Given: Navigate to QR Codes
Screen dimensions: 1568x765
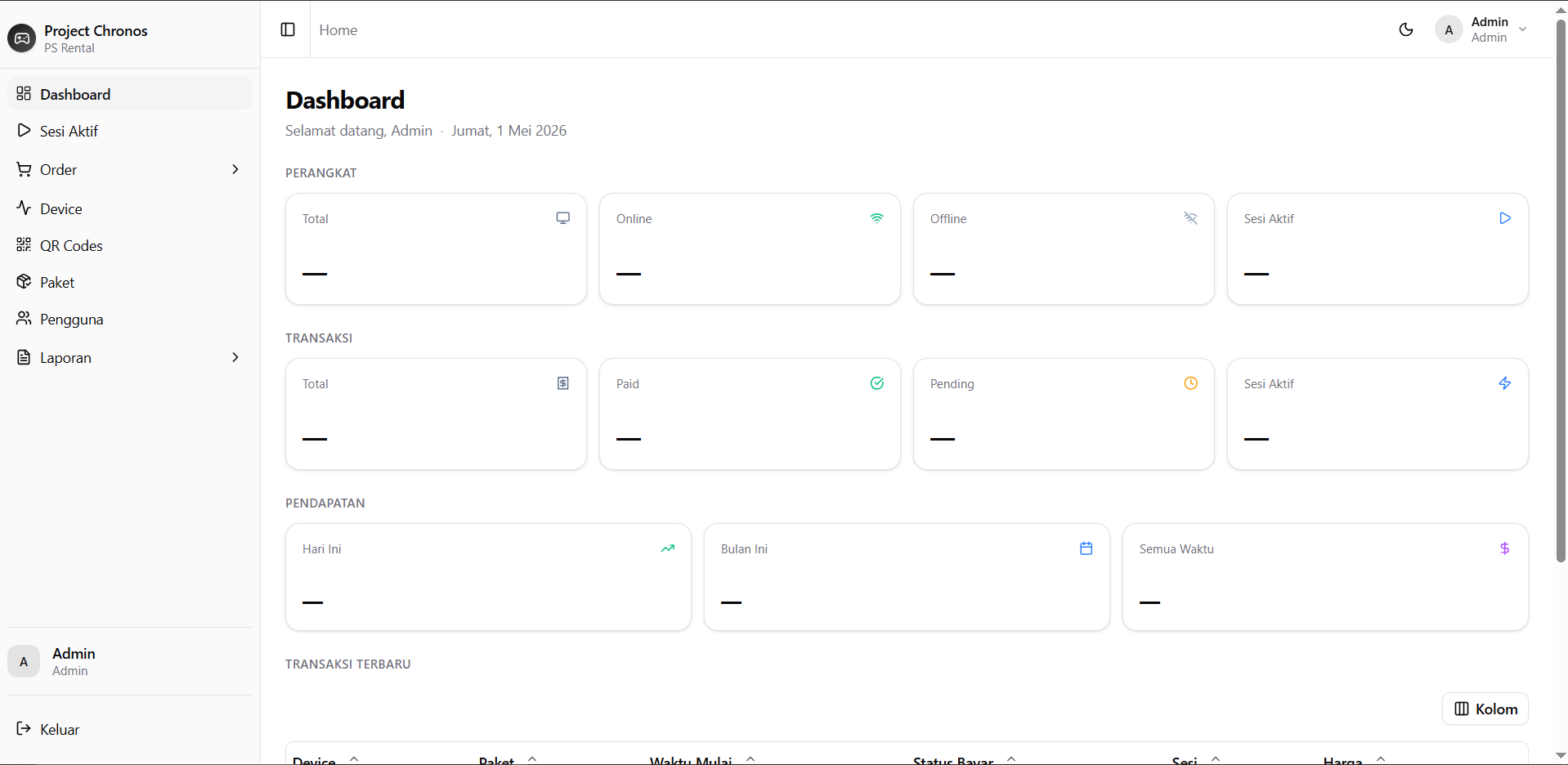Looking at the screenshot, I should [x=129, y=245].
